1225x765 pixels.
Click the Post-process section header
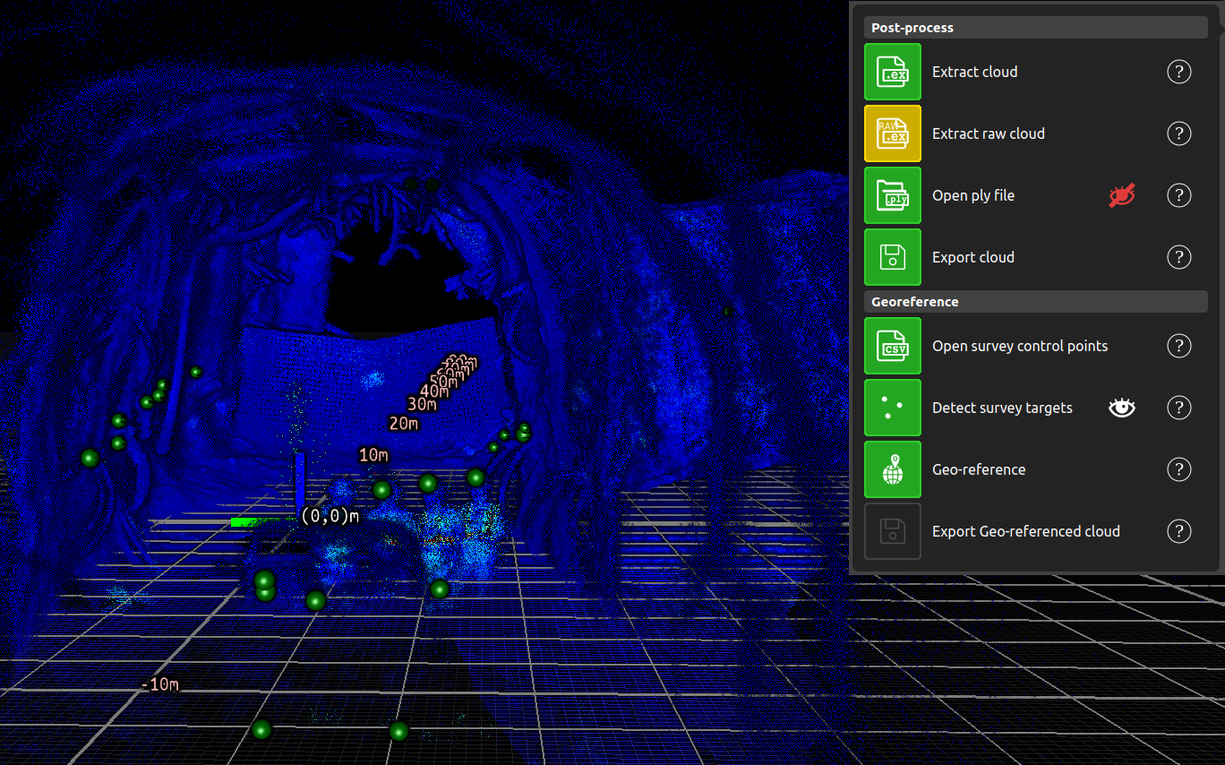(1035, 27)
